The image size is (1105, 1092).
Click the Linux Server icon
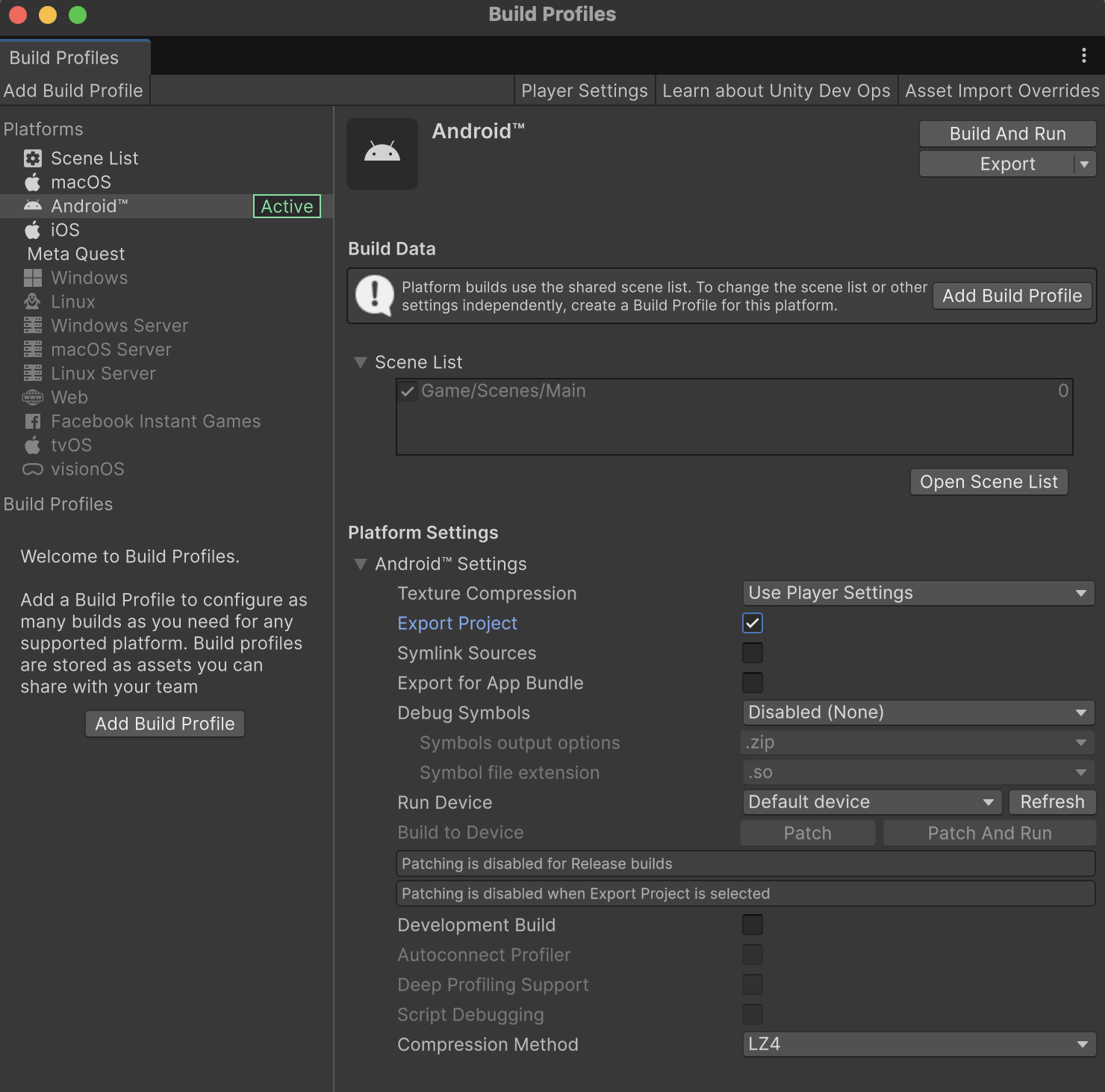tap(33, 373)
